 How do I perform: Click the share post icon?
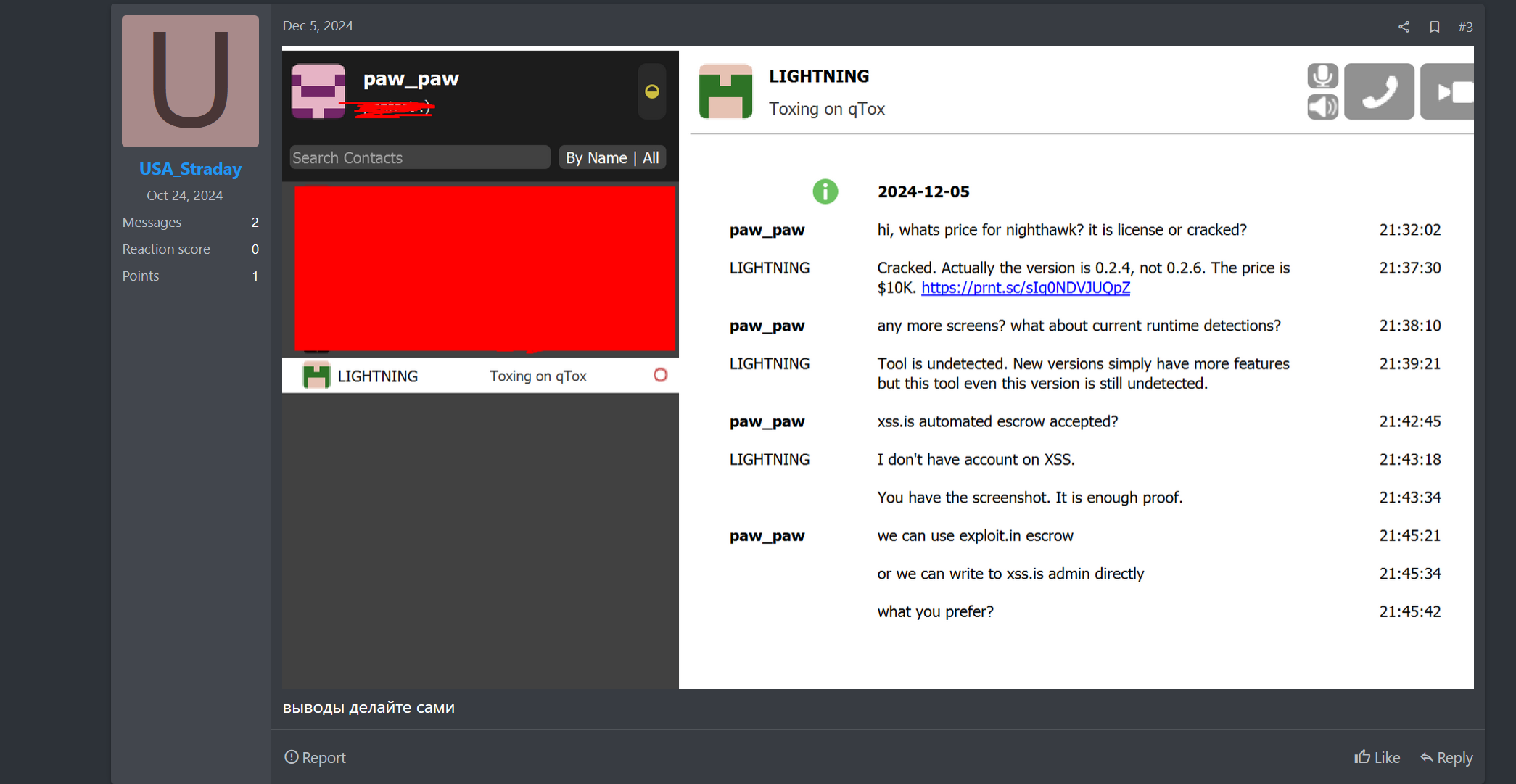[1404, 27]
